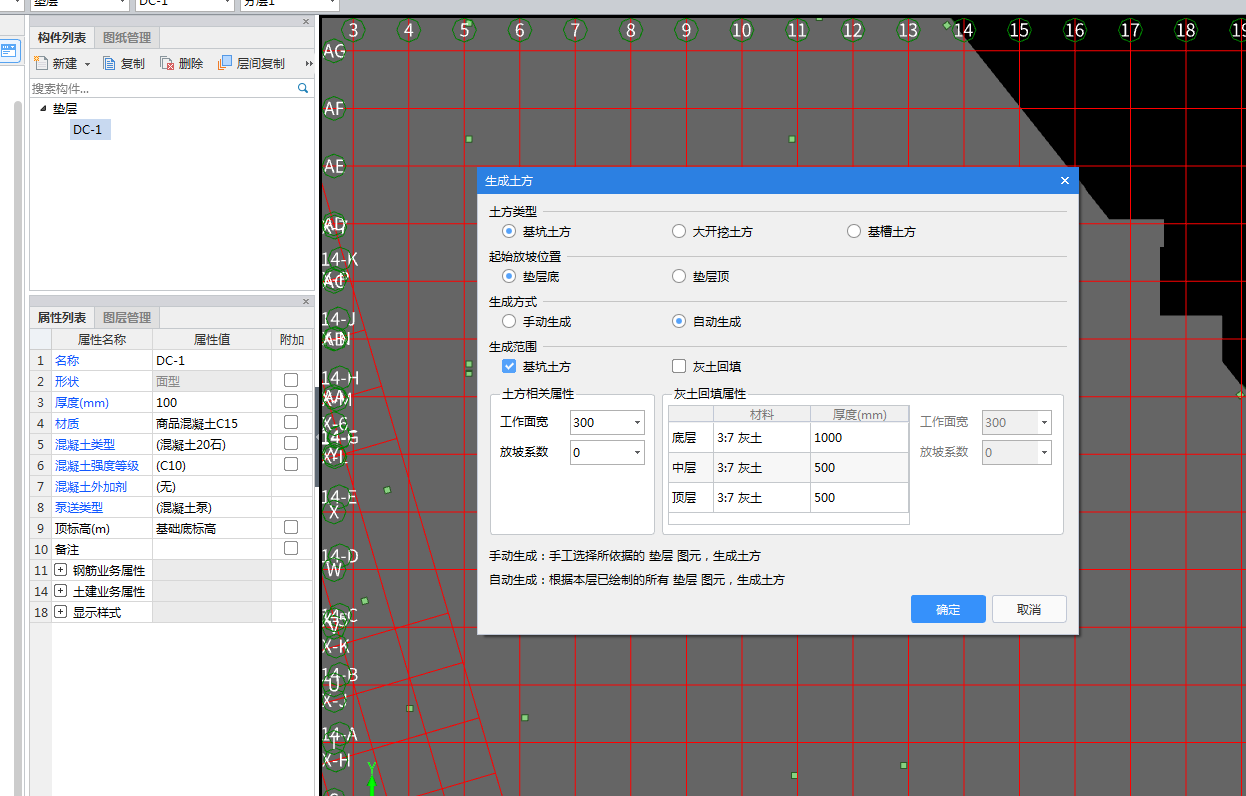Click 顶标高 value 基础底标高
Screen dimensions: 1246x796
pyautogui.click(x=211, y=528)
